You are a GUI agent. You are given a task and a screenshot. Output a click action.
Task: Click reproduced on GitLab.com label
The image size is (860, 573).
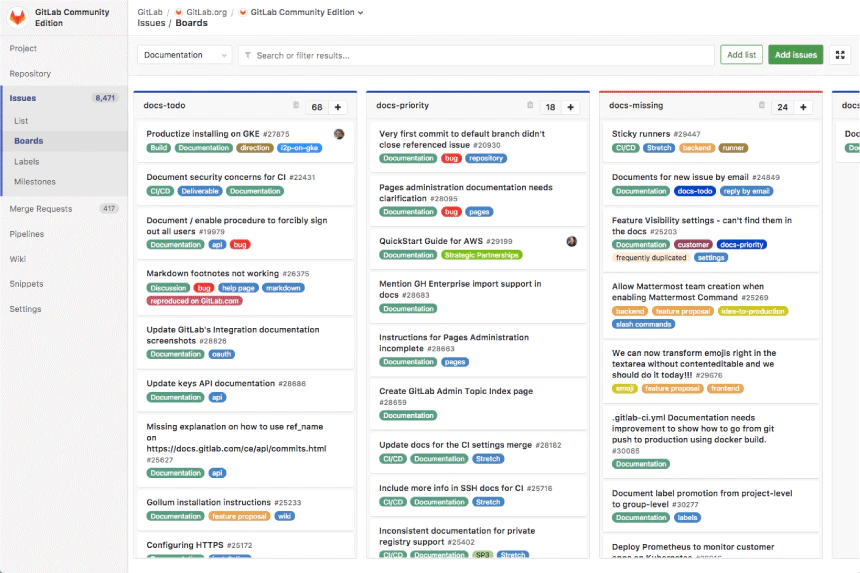194,301
